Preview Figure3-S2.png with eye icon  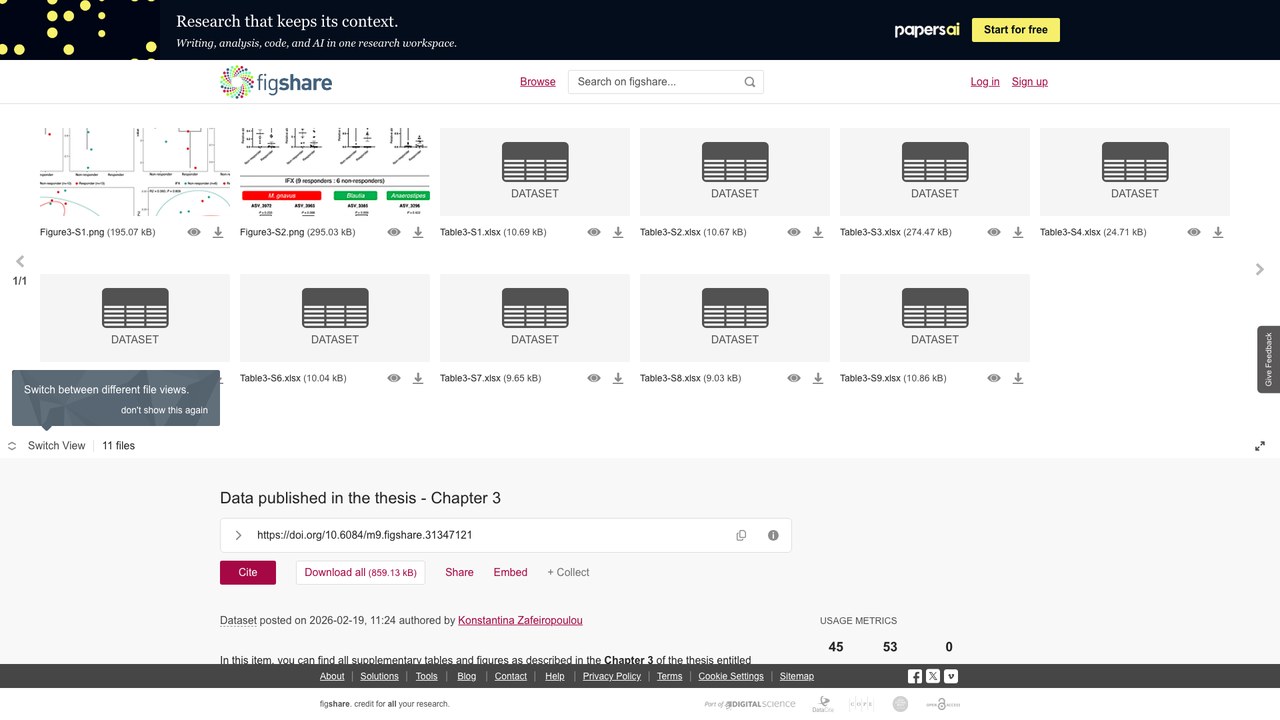pyautogui.click(x=394, y=232)
